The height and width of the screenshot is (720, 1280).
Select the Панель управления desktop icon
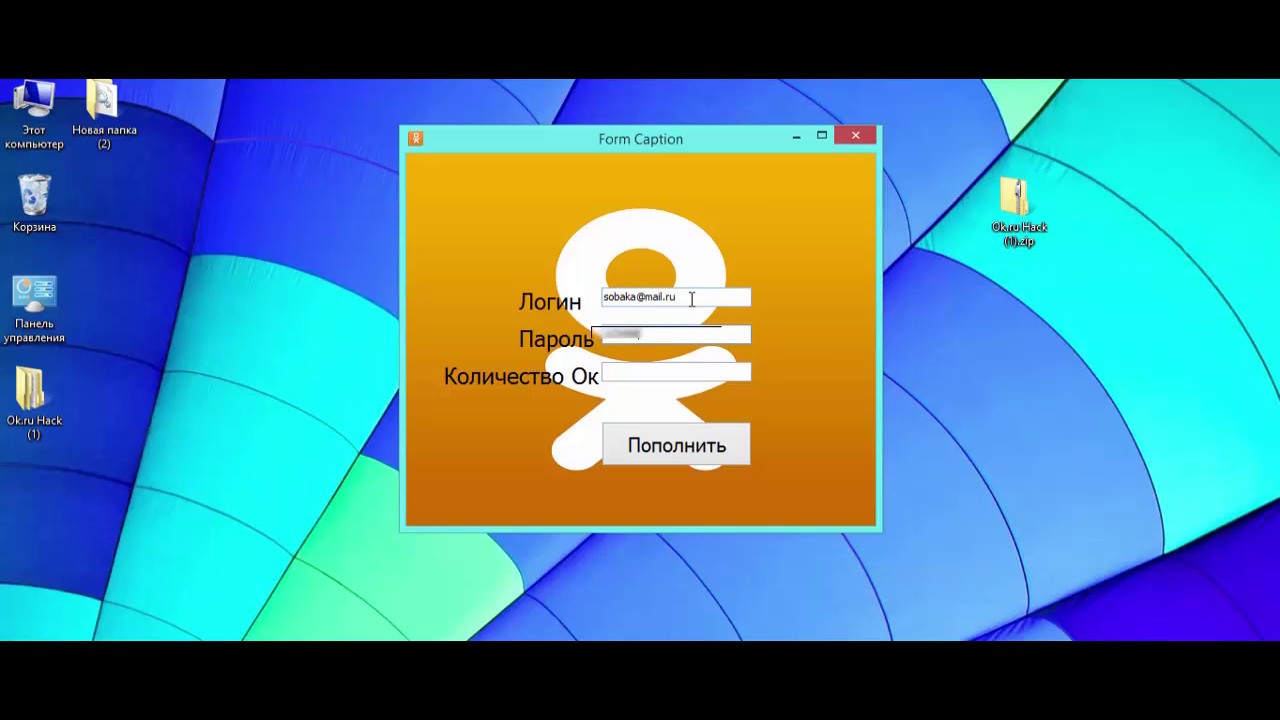tap(34, 310)
